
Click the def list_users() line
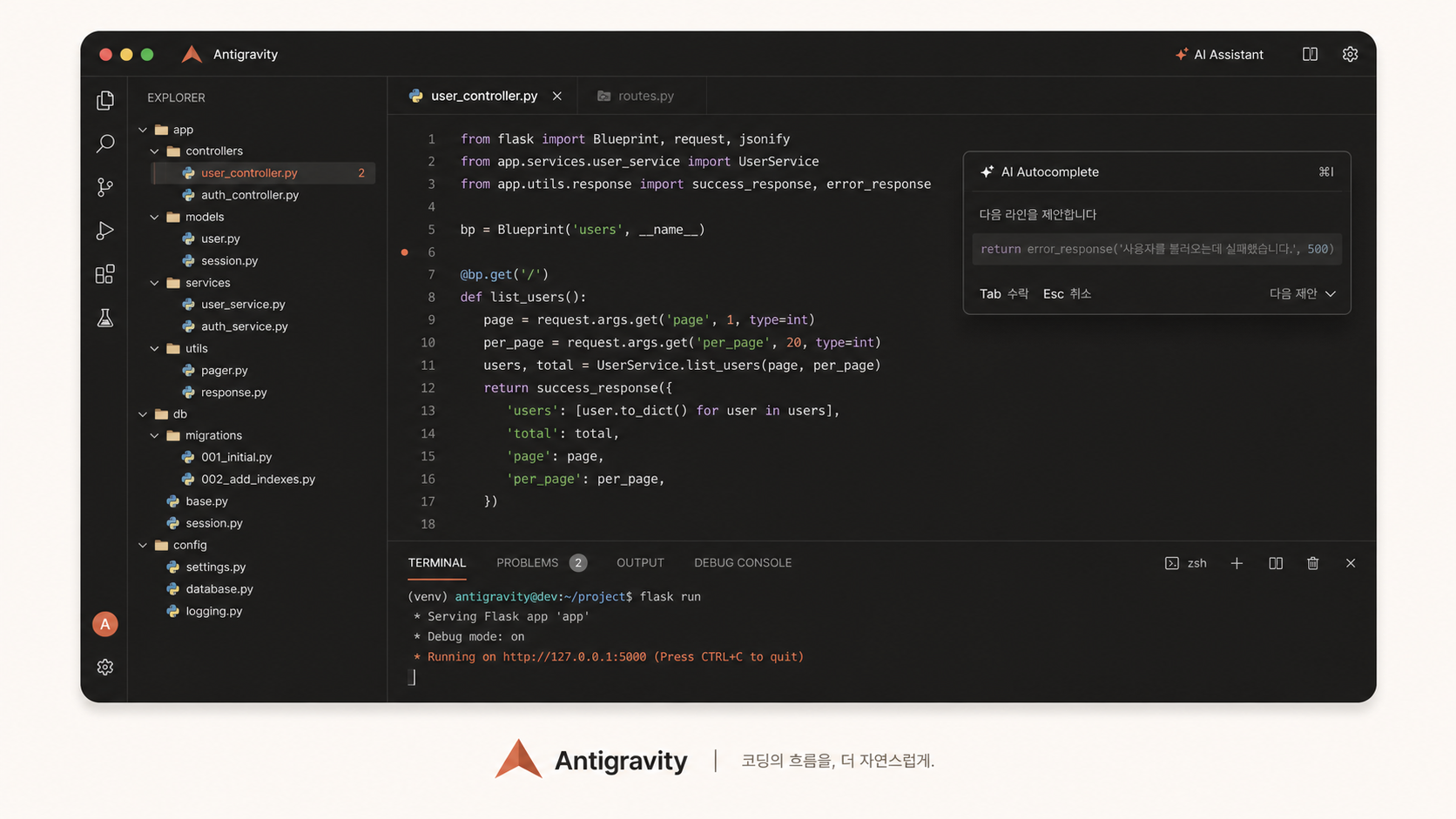523,297
